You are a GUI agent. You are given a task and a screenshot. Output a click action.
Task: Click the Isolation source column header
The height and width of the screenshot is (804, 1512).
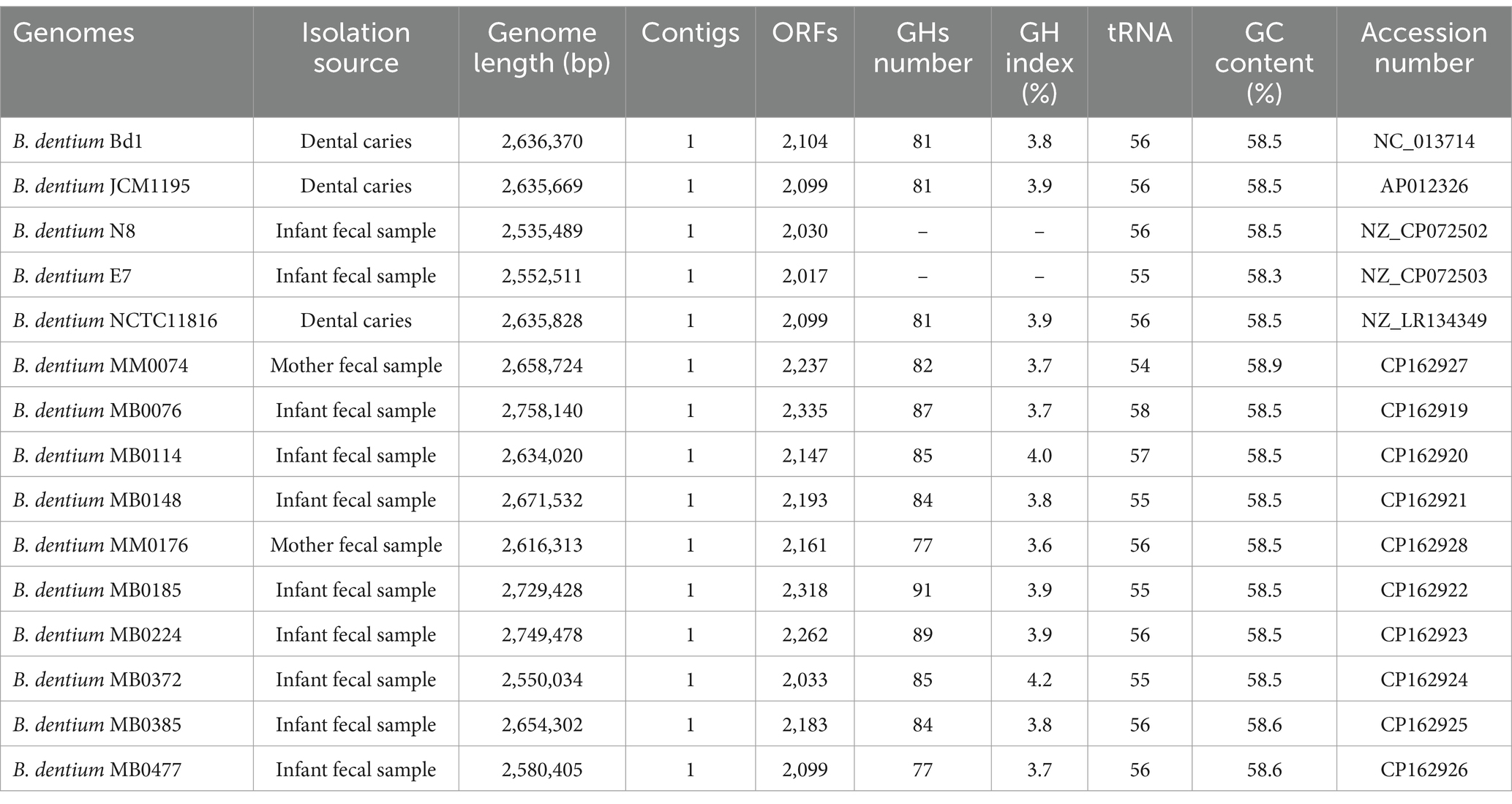coord(356,48)
